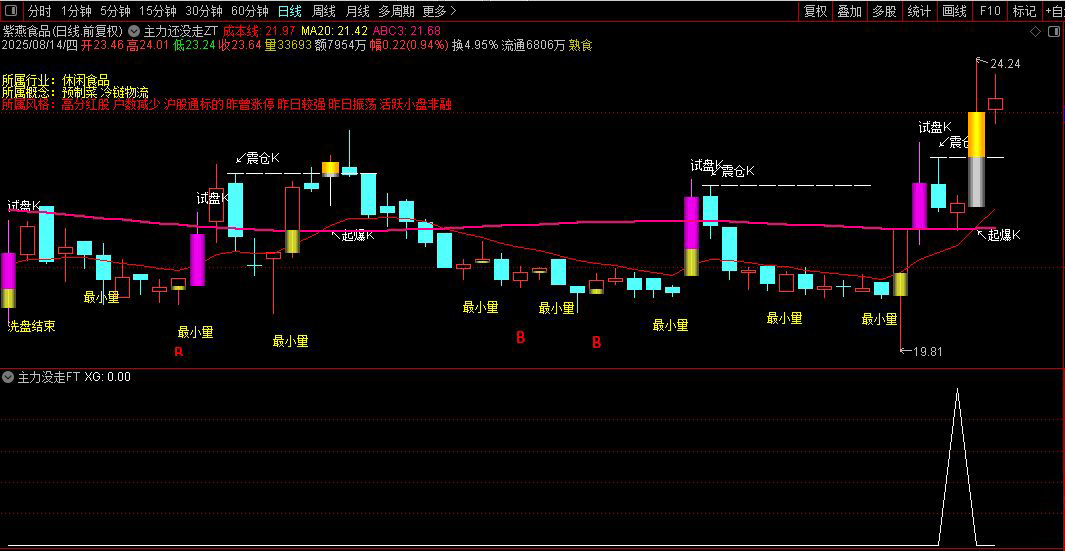Open the F10 company info
1065x551 pixels.
coord(990,11)
